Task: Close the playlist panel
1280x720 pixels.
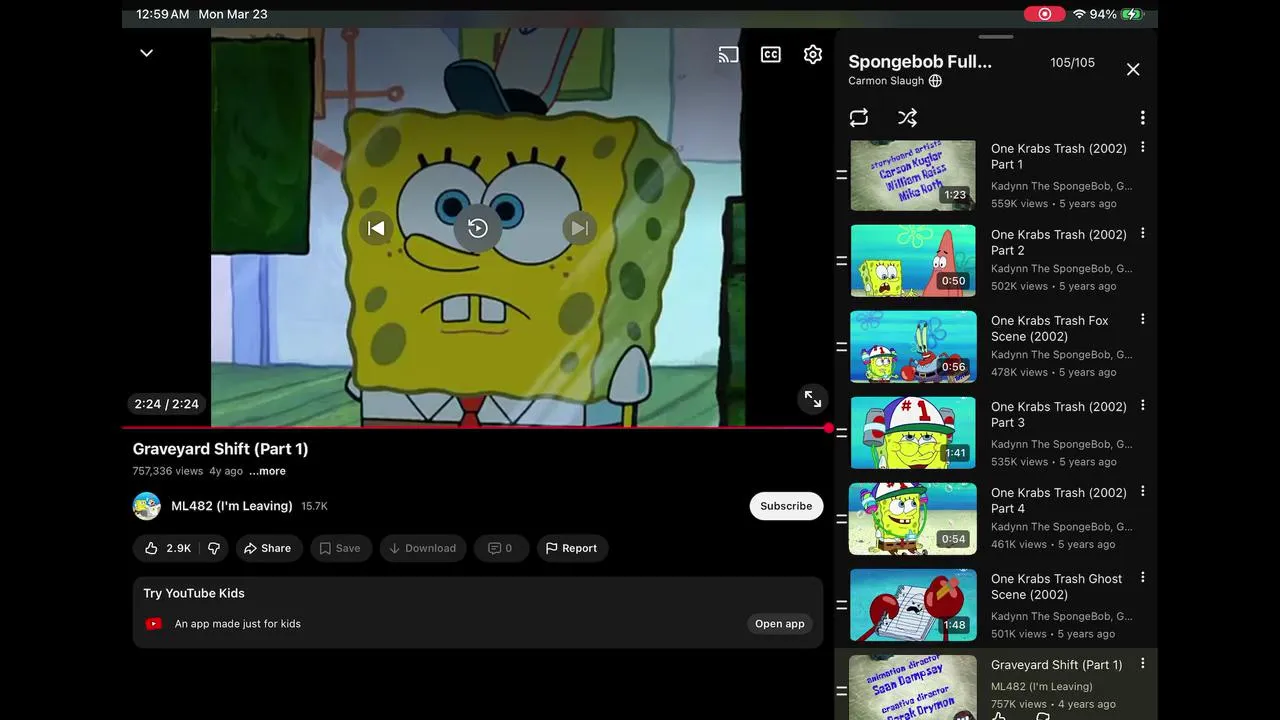Action: tap(1133, 69)
